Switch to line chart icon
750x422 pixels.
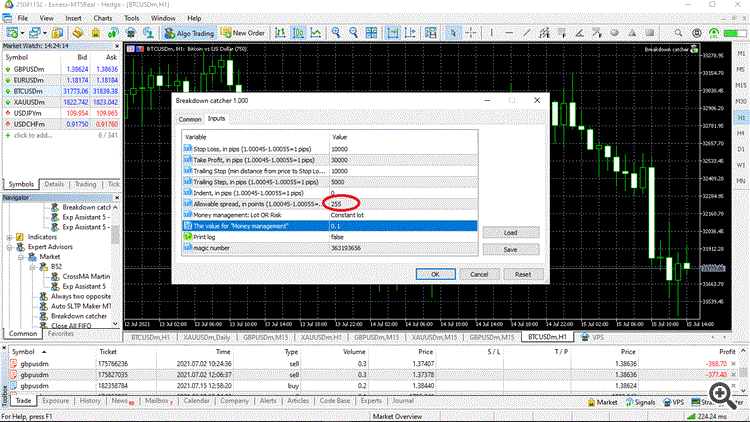coord(316,33)
